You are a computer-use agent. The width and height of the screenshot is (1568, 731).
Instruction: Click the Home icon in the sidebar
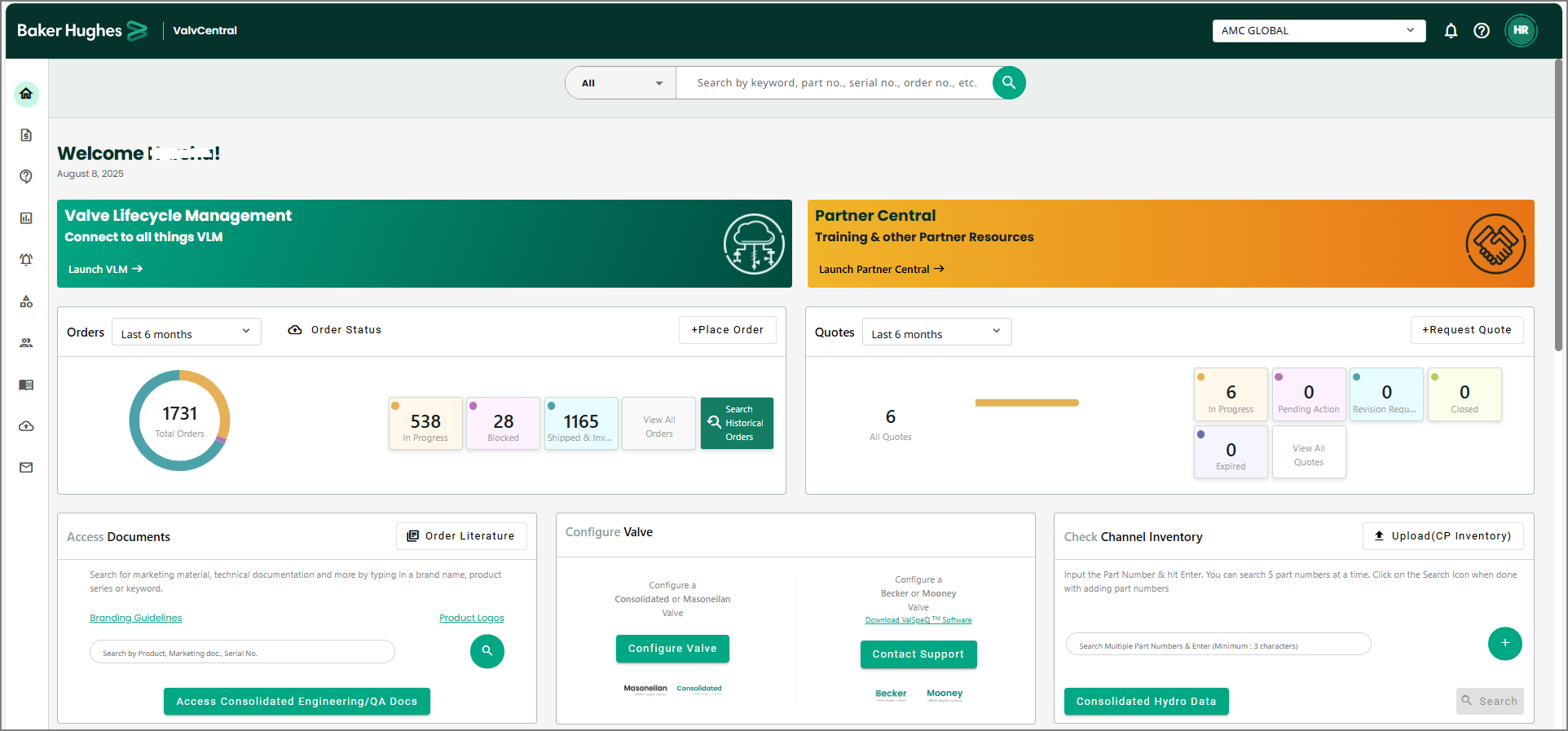tap(26, 94)
